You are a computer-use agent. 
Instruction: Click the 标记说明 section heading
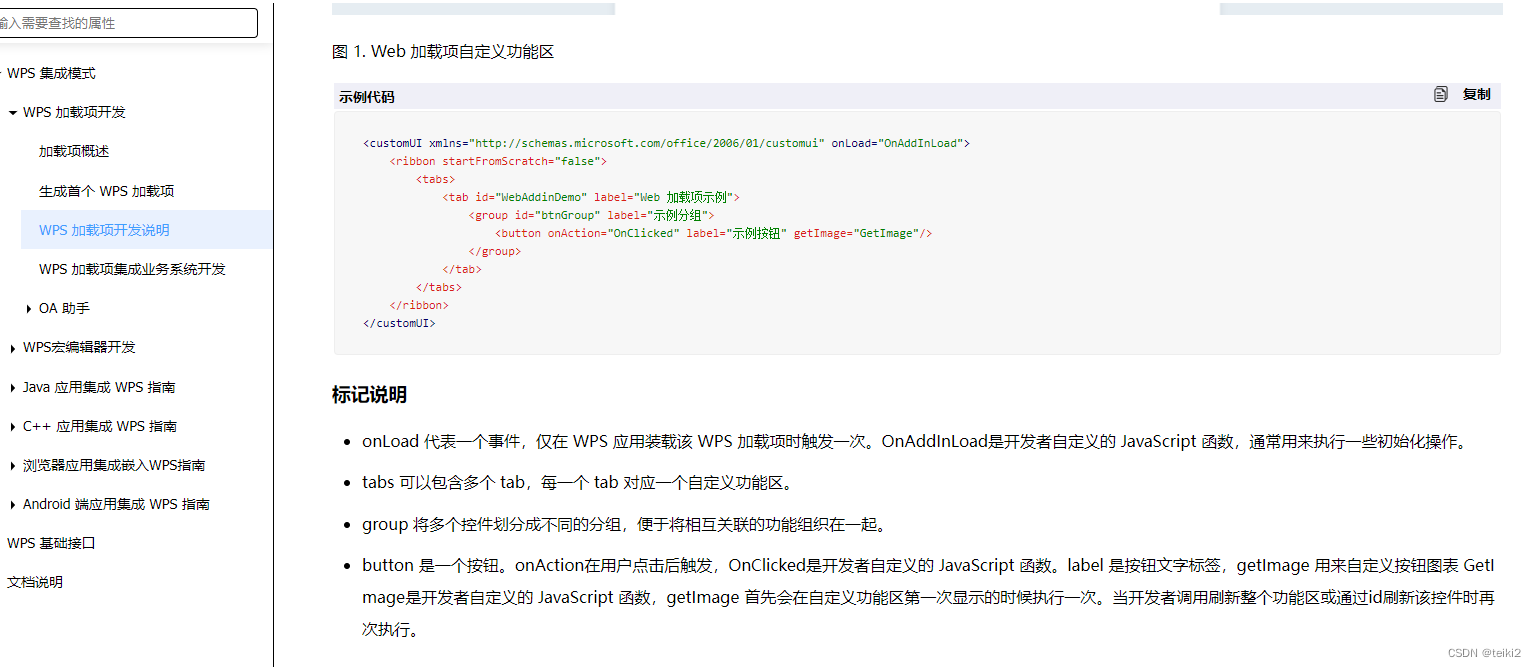tap(370, 394)
